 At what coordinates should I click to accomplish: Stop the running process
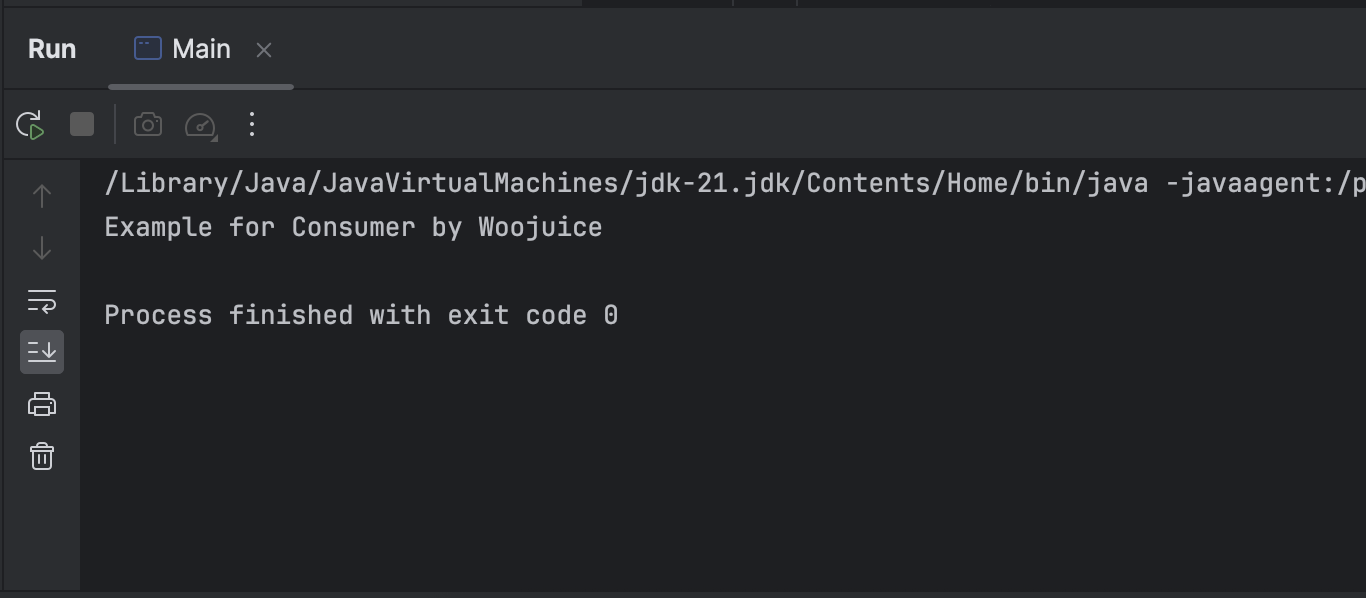click(x=82, y=124)
